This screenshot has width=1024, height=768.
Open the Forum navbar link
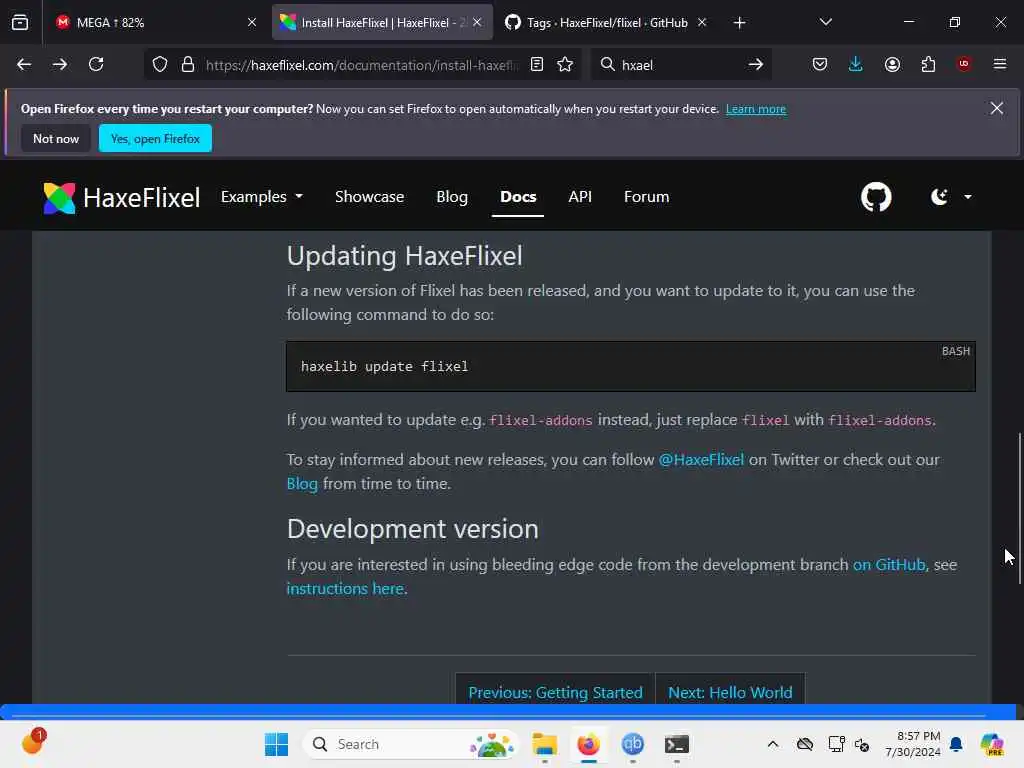(x=647, y=197)
